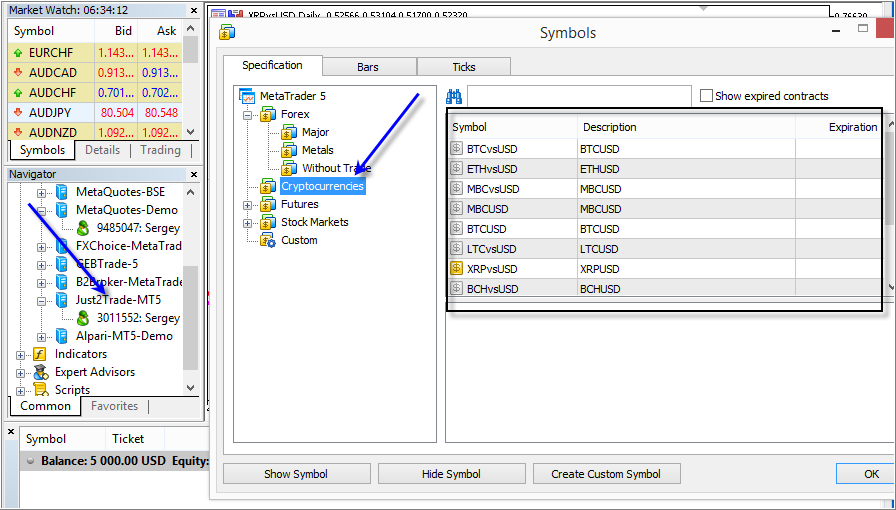
Task: Enable Show expired contracts checkbox
Action: click(706, 95)
